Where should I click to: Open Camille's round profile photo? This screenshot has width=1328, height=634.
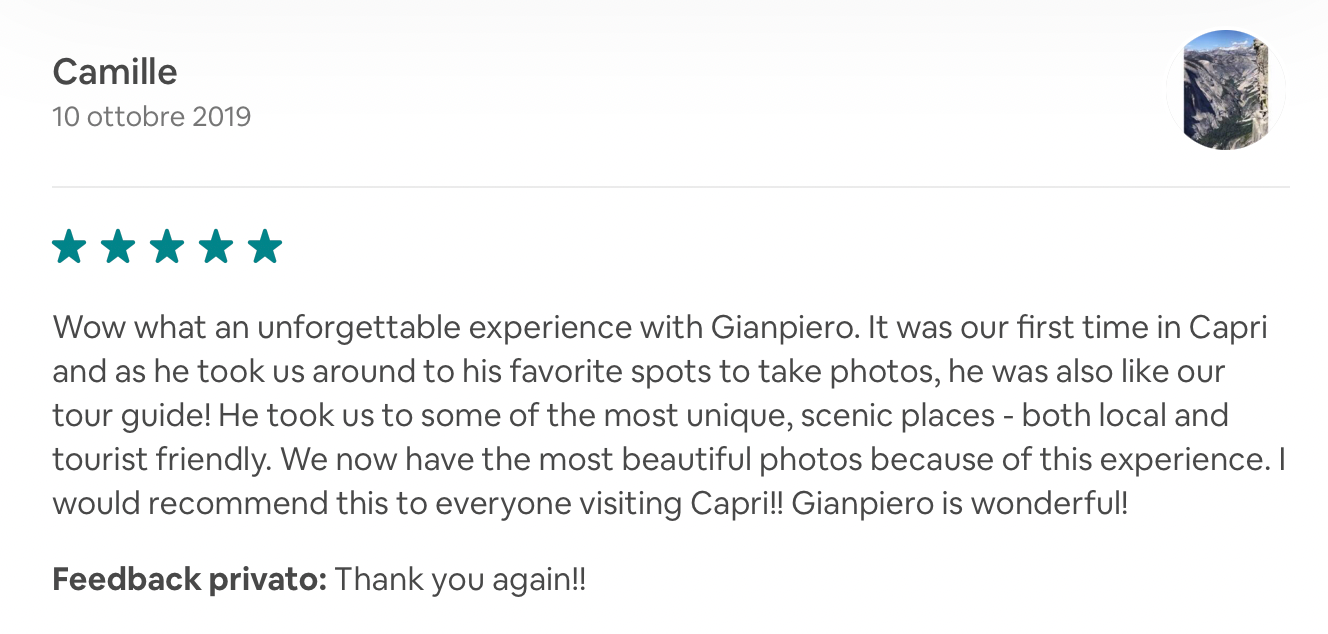pyautogui.click(x=1226, y=90)
